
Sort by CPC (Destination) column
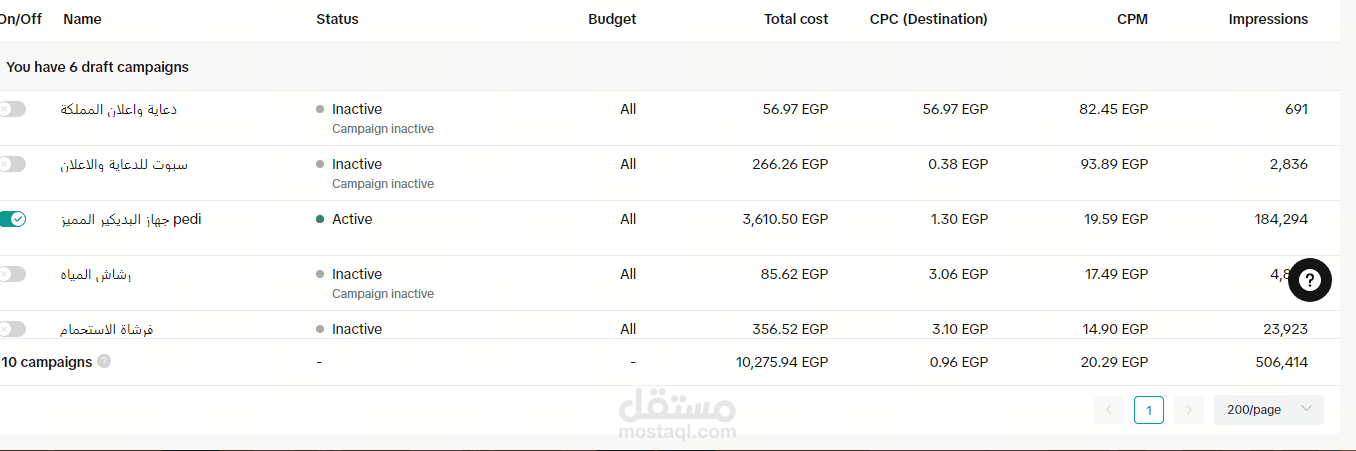pos(928,19)
